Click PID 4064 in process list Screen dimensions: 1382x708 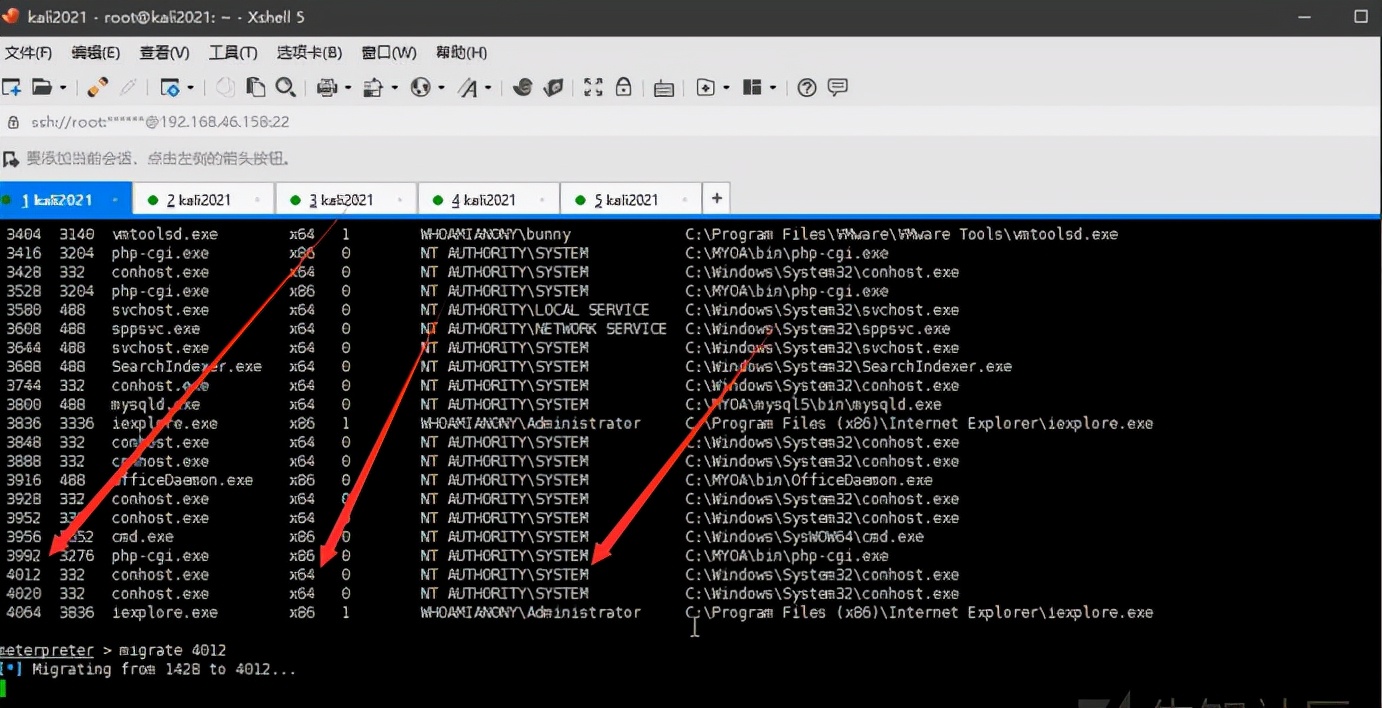pos(23,612)
